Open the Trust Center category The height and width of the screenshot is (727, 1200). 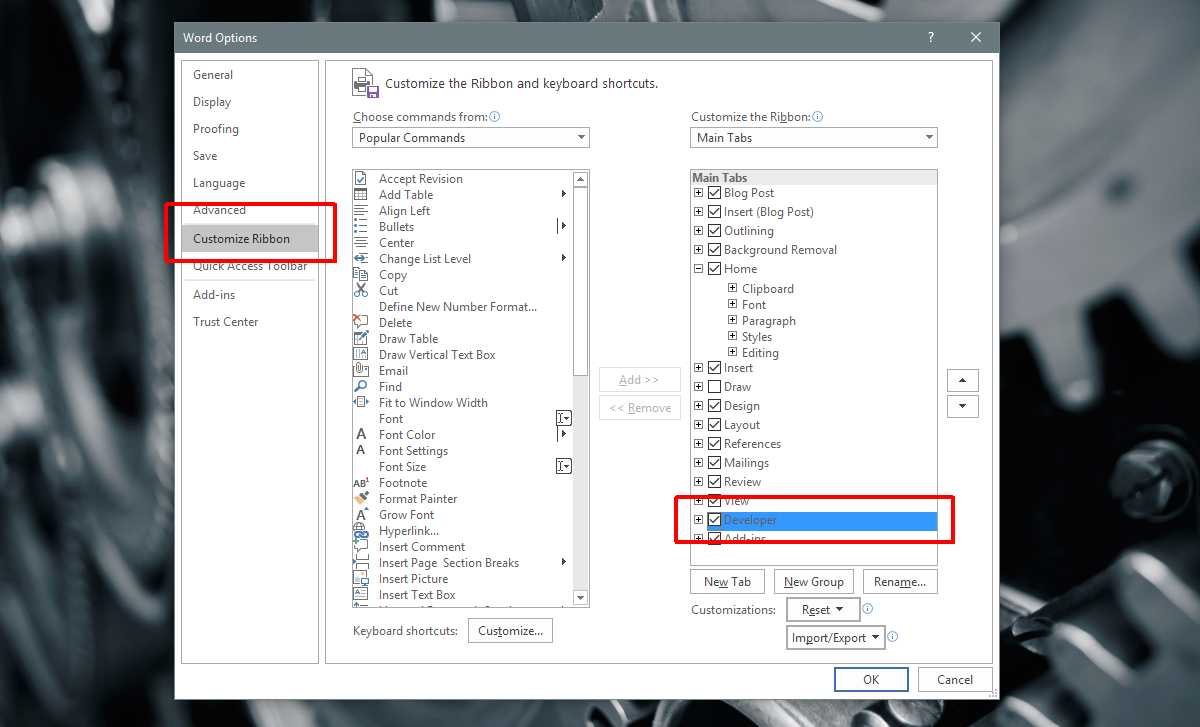click(226, 322)
